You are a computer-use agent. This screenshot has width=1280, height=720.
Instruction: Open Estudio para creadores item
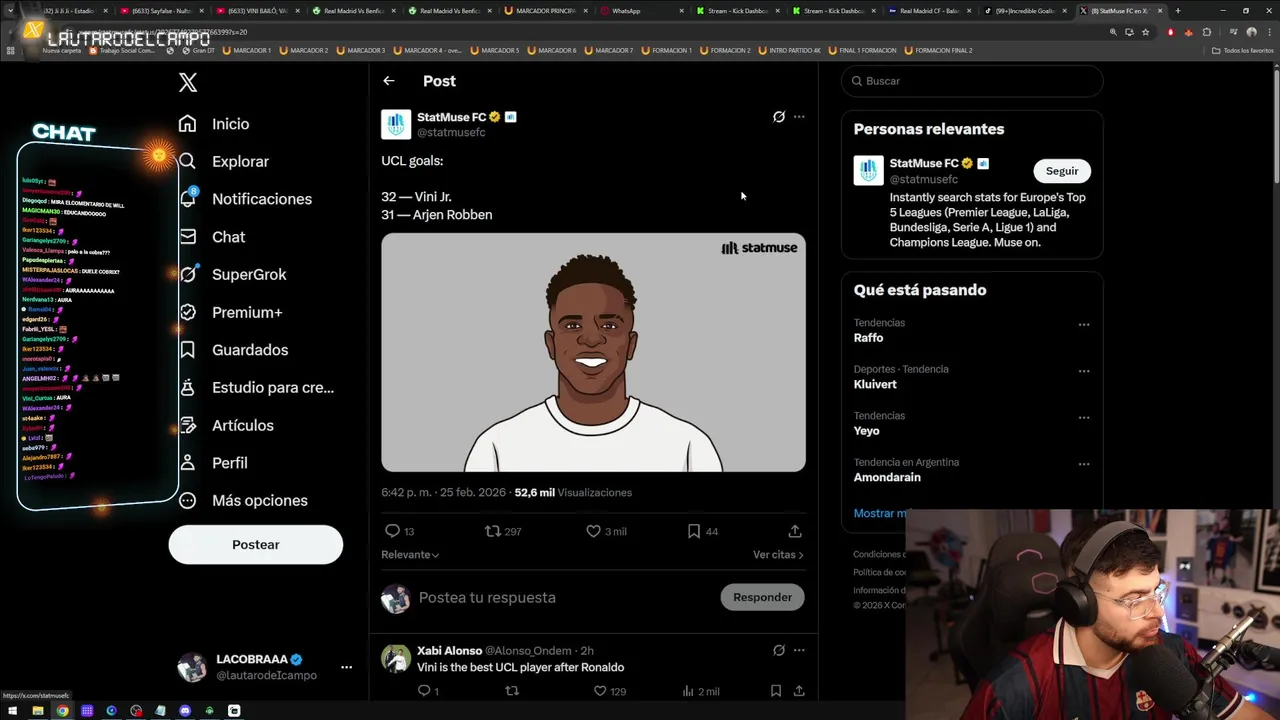[256, 387]
